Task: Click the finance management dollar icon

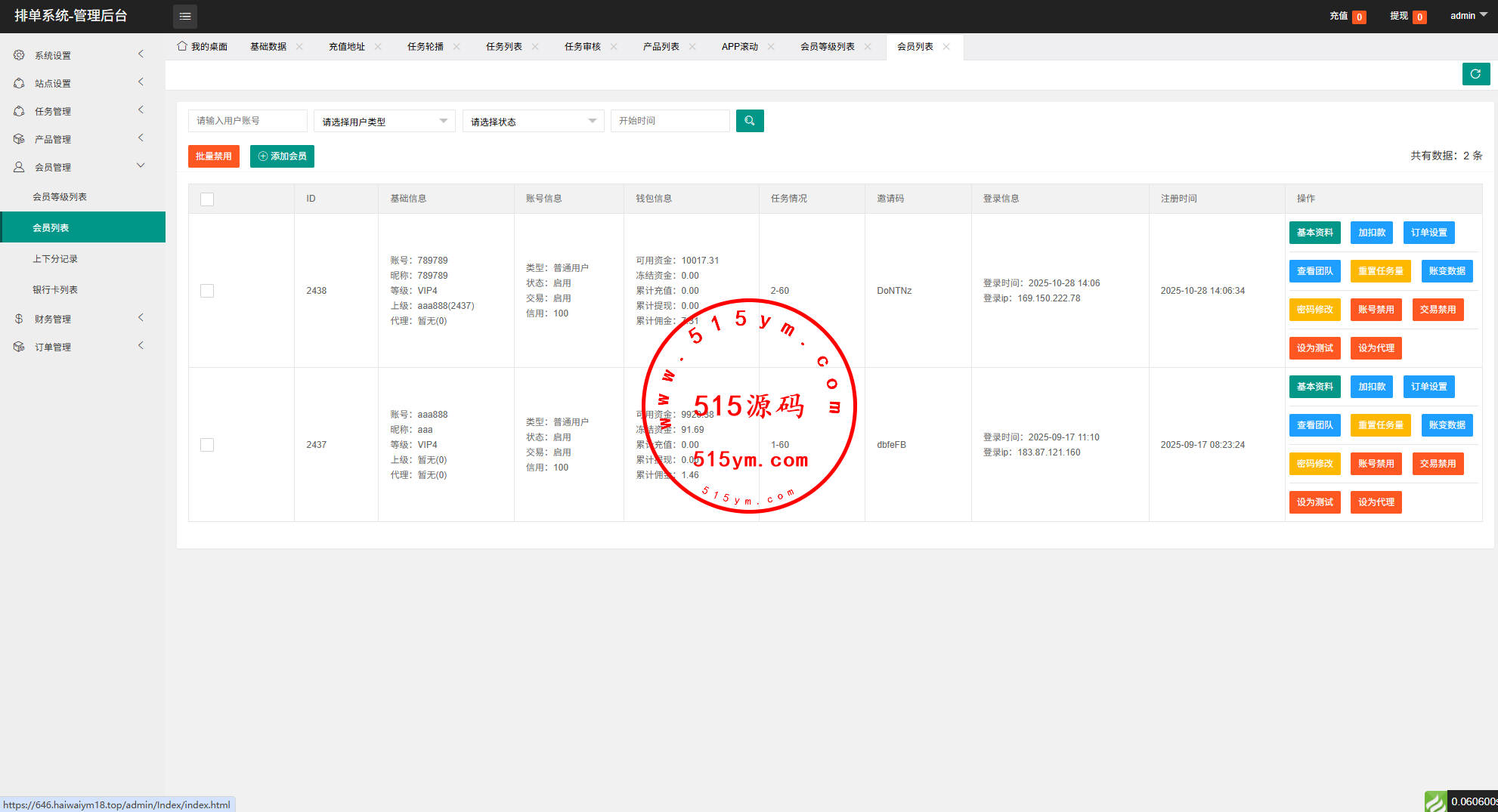Action: click(19, 319)
